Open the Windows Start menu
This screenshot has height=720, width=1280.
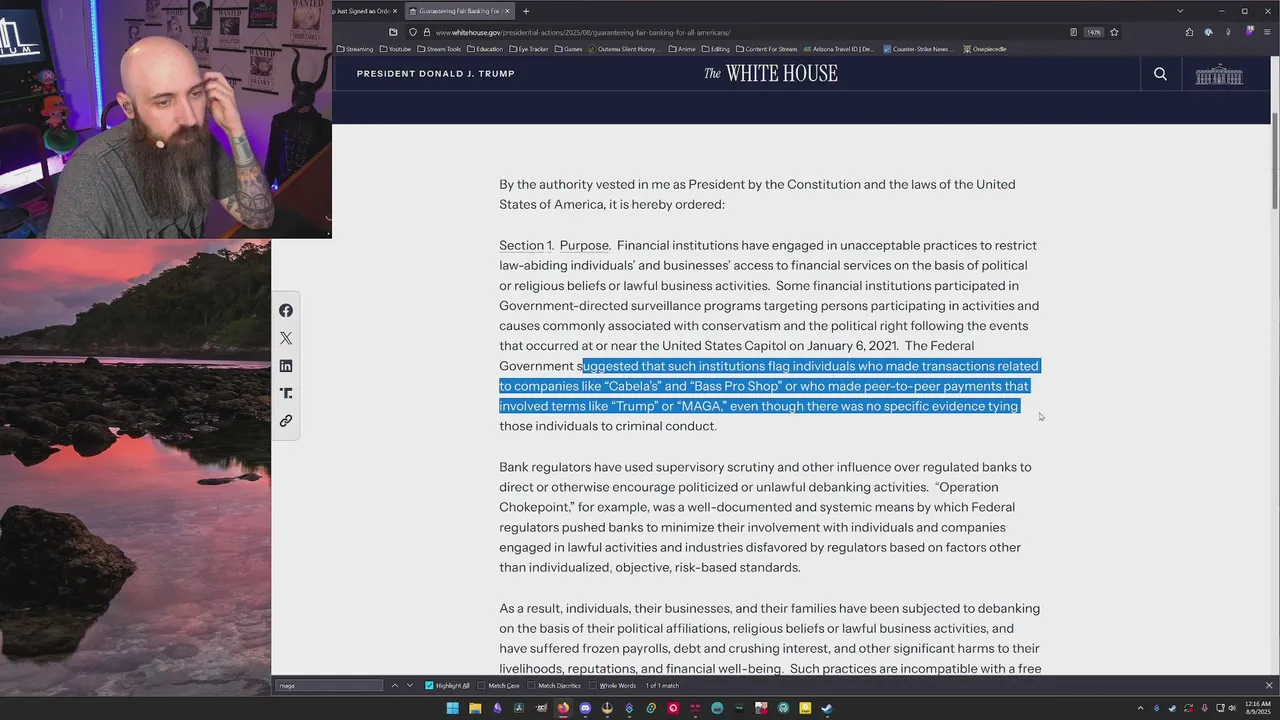(x=452, y=708)
